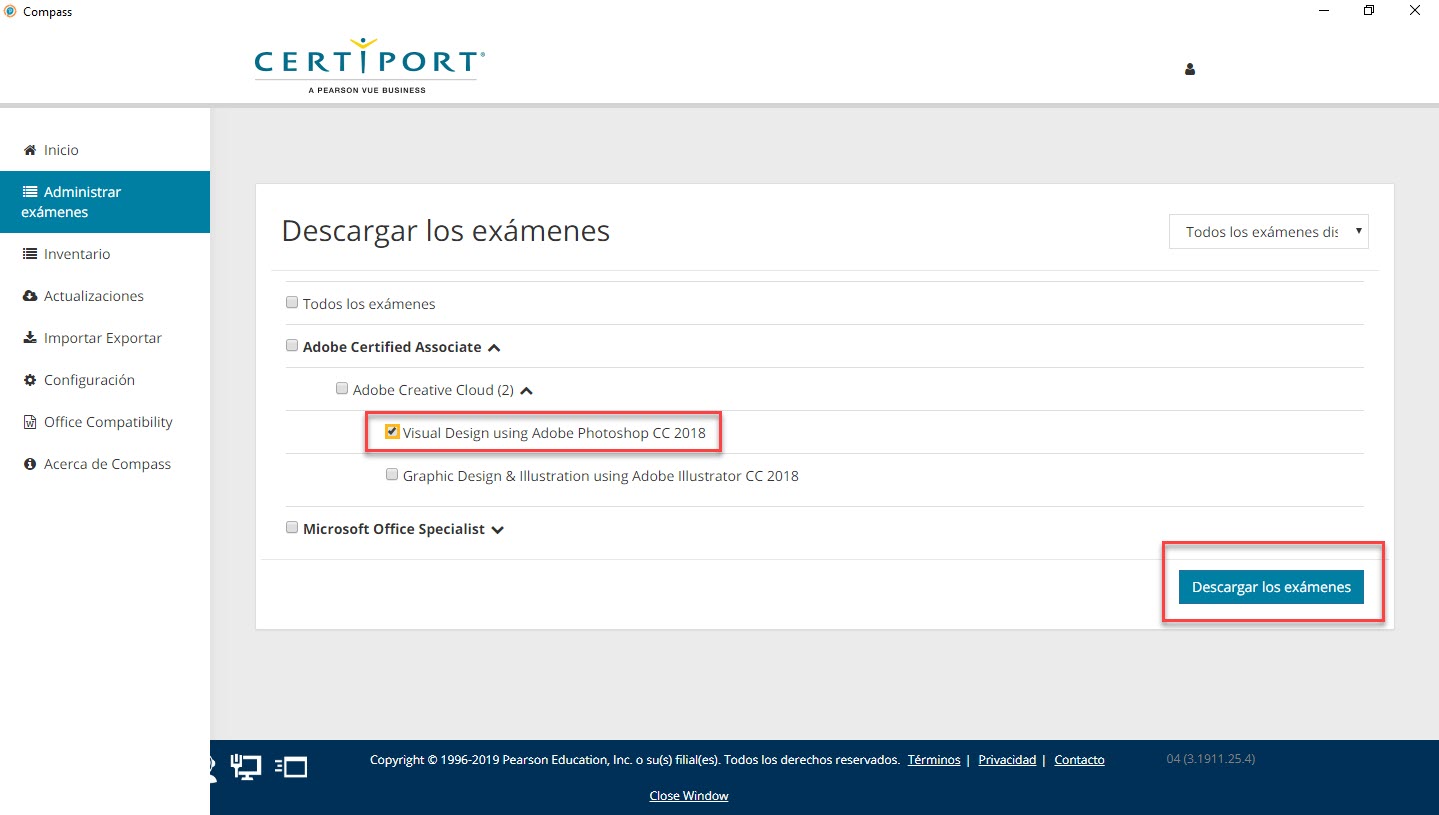Collapse the Adobe Creative Cloud chevron

click(527, 391)
